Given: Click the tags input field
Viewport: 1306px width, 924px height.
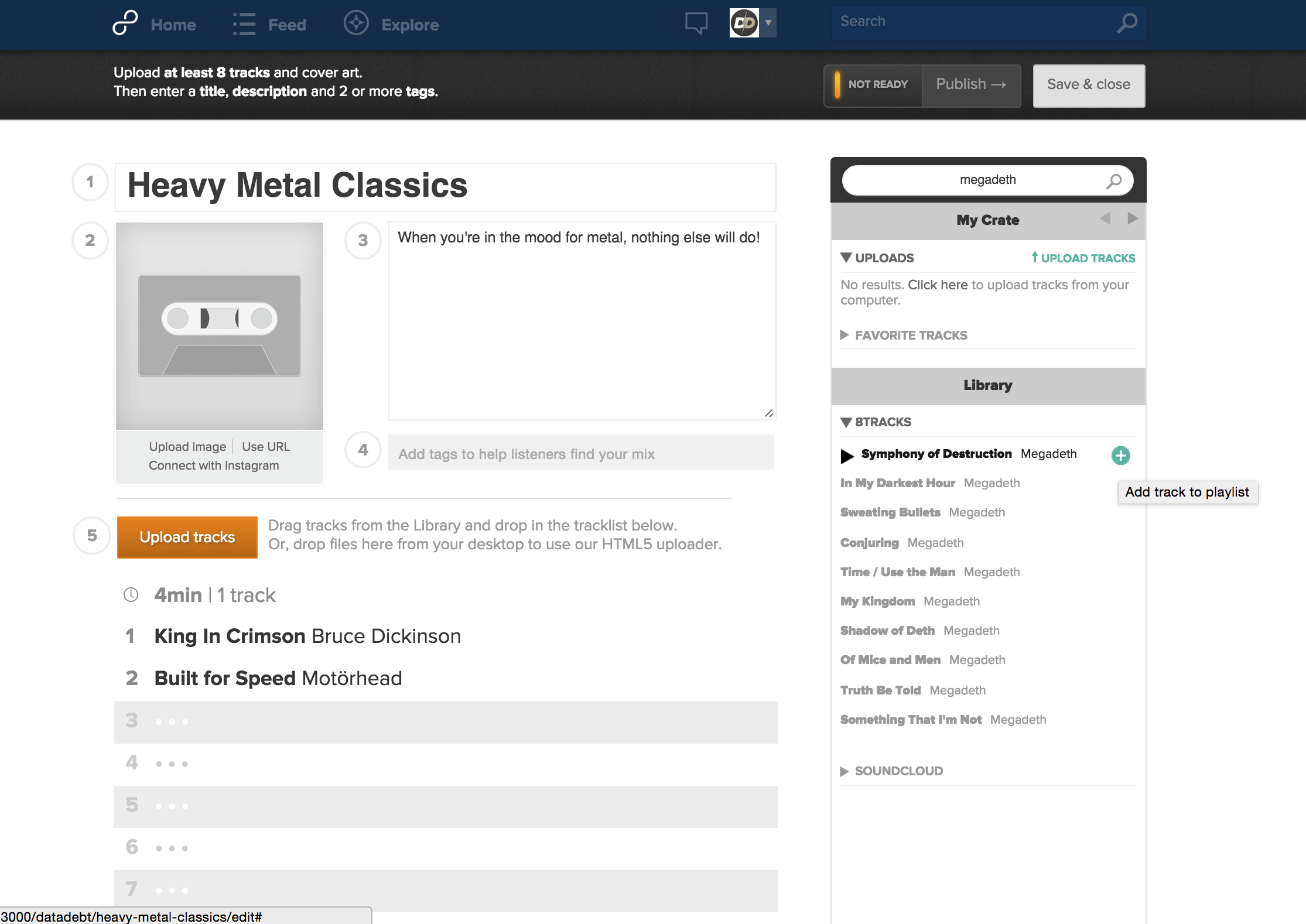Looking at the screenshot, I should tap(580, 453).
